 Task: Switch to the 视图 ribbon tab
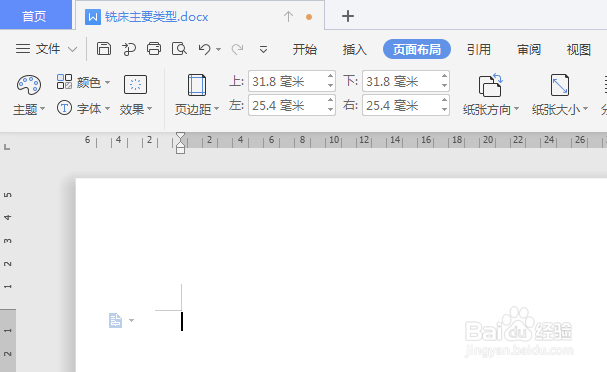coord(579,50)
